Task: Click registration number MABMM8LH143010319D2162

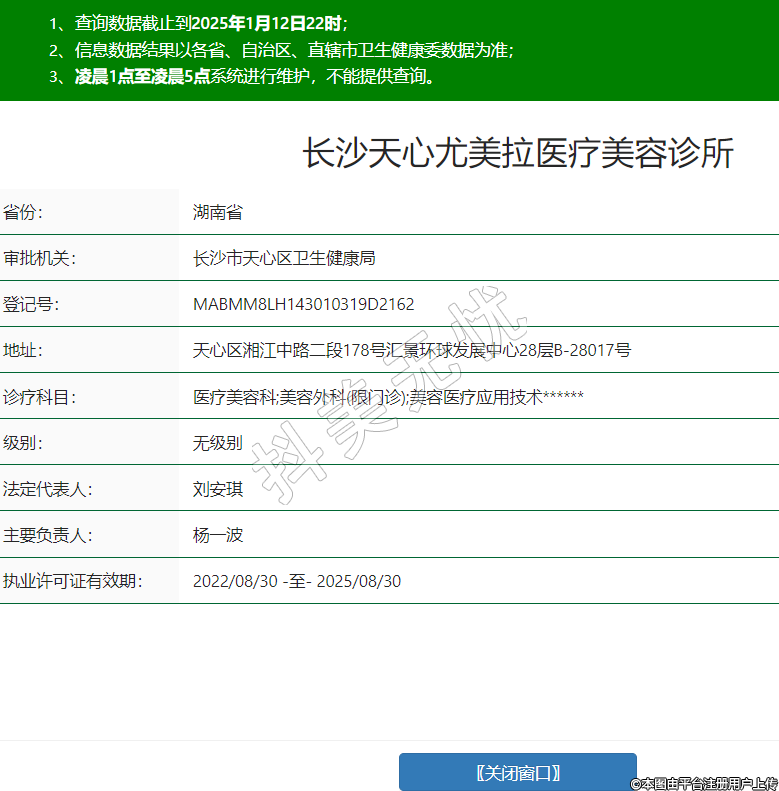Action: click(303, 304)
